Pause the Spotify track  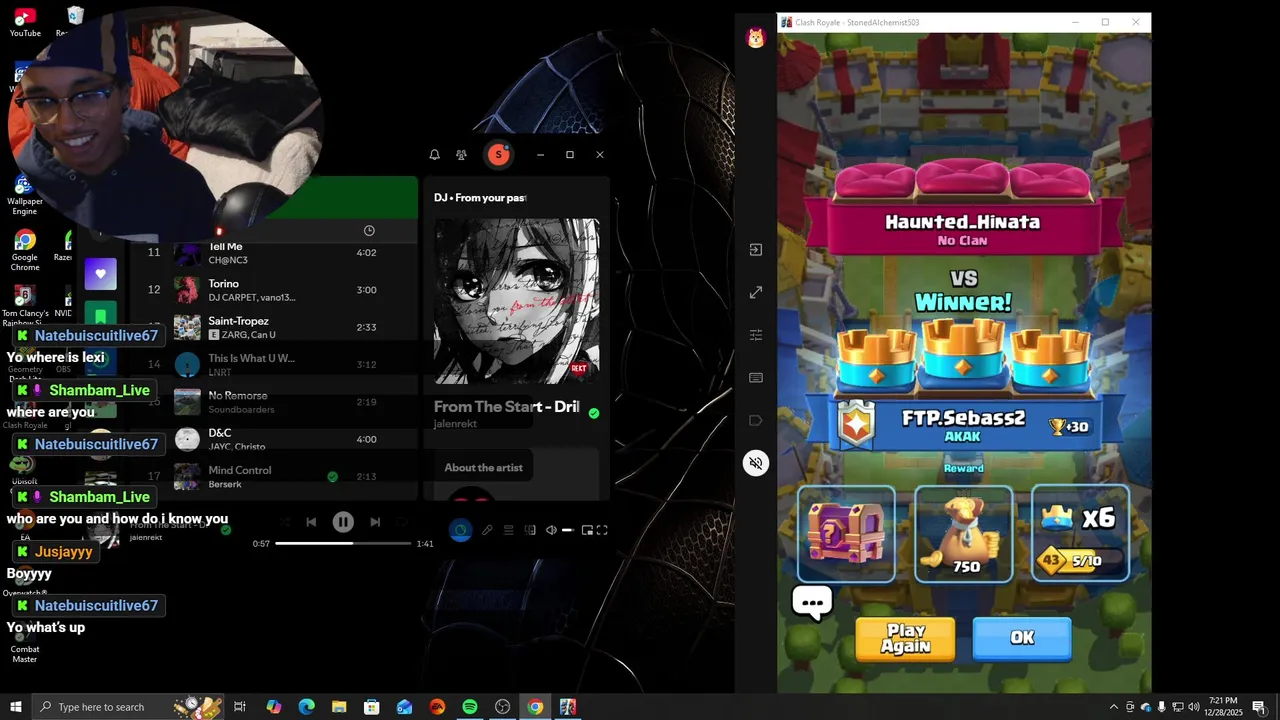(343, 521)
